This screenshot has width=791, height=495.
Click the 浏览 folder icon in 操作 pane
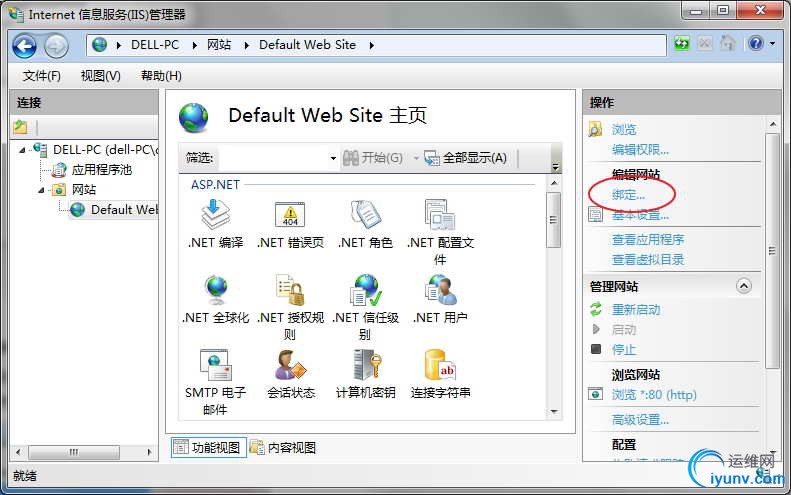click(595, 129)
